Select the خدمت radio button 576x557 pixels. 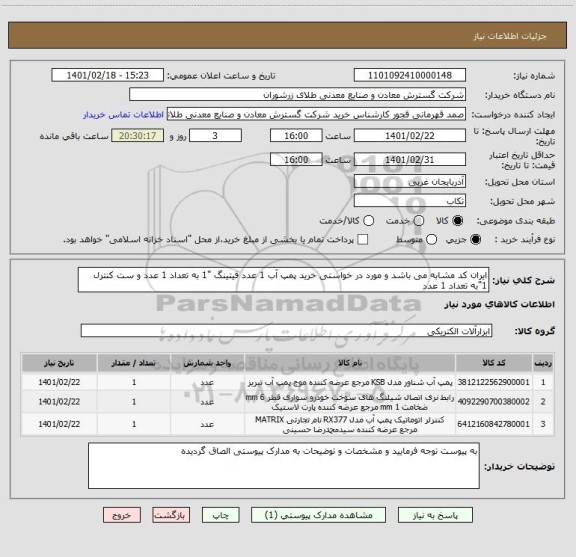pyautogui.click(x=419, y=221)
